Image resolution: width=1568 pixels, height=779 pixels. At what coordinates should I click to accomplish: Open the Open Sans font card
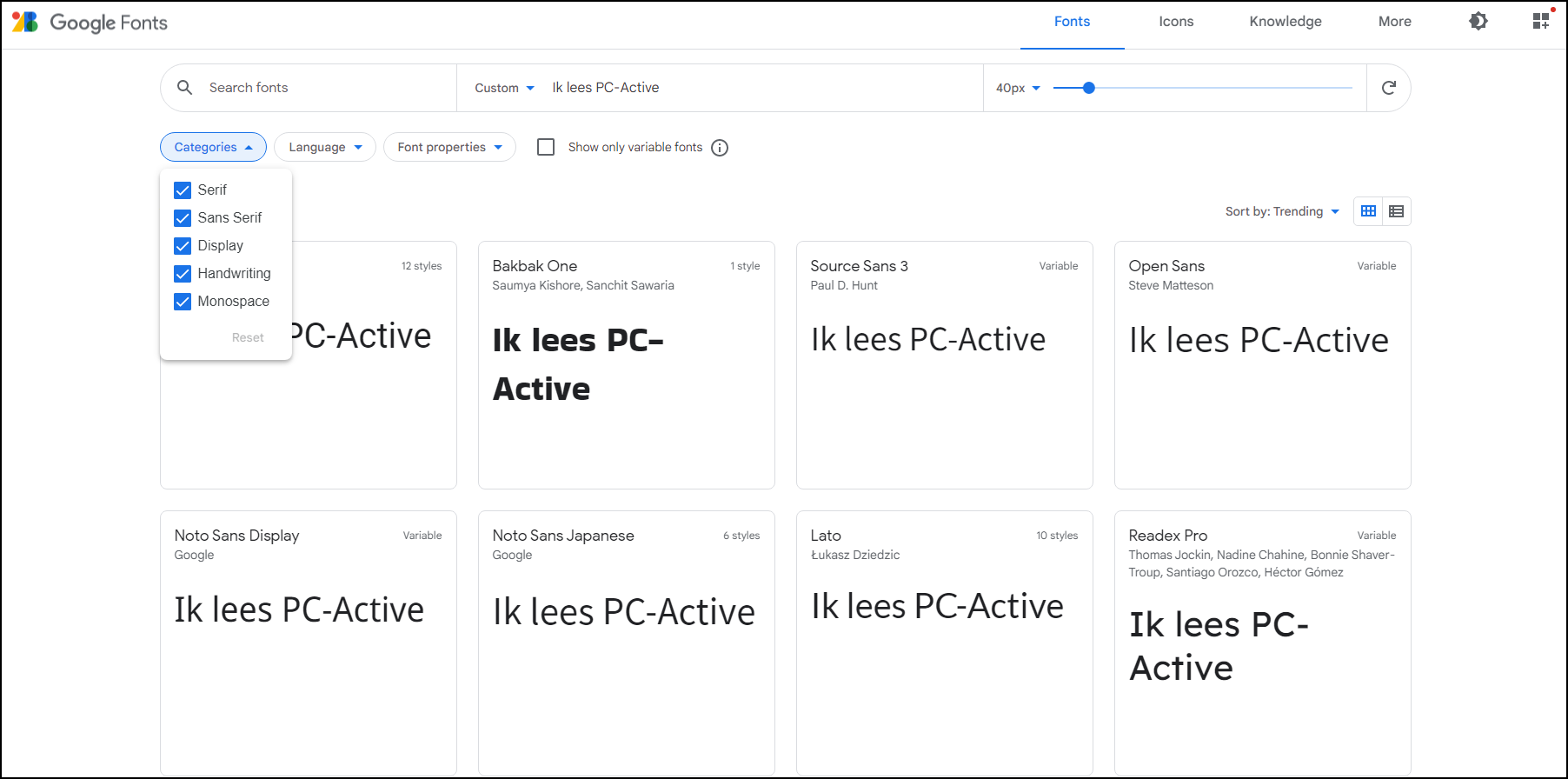point(1262,365)
